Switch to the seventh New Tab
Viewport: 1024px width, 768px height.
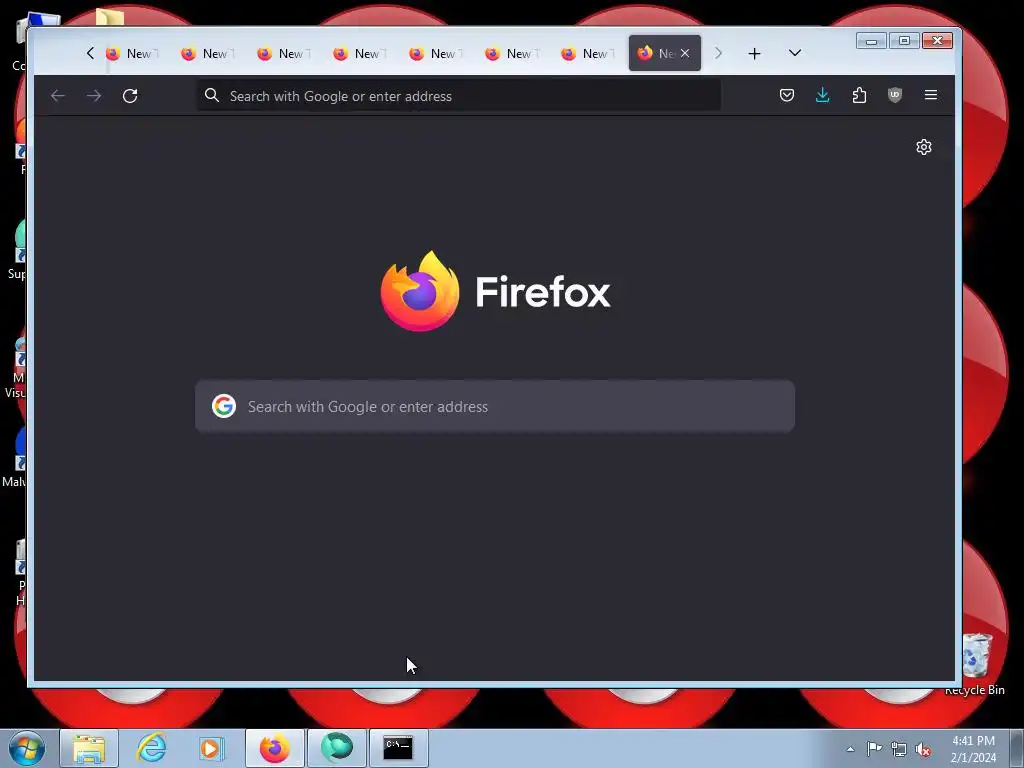tap(588, 54)
